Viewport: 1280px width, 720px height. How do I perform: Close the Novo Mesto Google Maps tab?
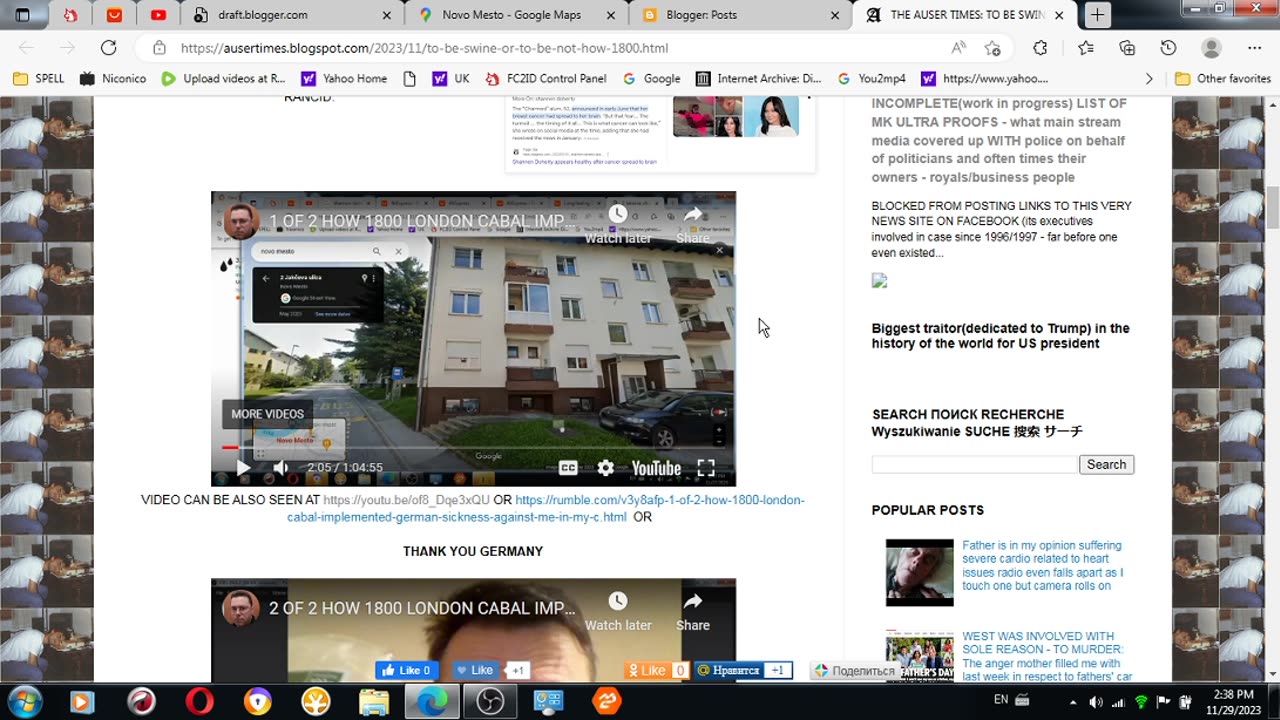(x=611, y=15)
